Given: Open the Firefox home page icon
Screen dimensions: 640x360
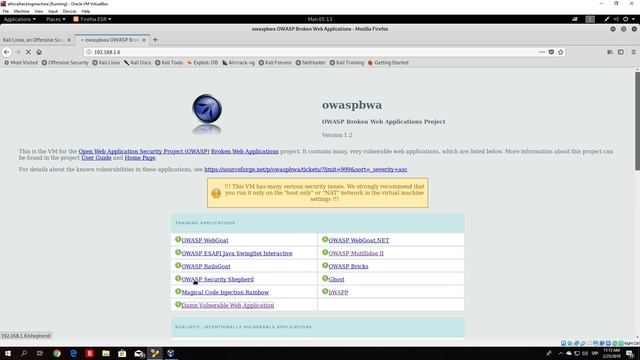Looking at the screenshot, I should [39, 52].
